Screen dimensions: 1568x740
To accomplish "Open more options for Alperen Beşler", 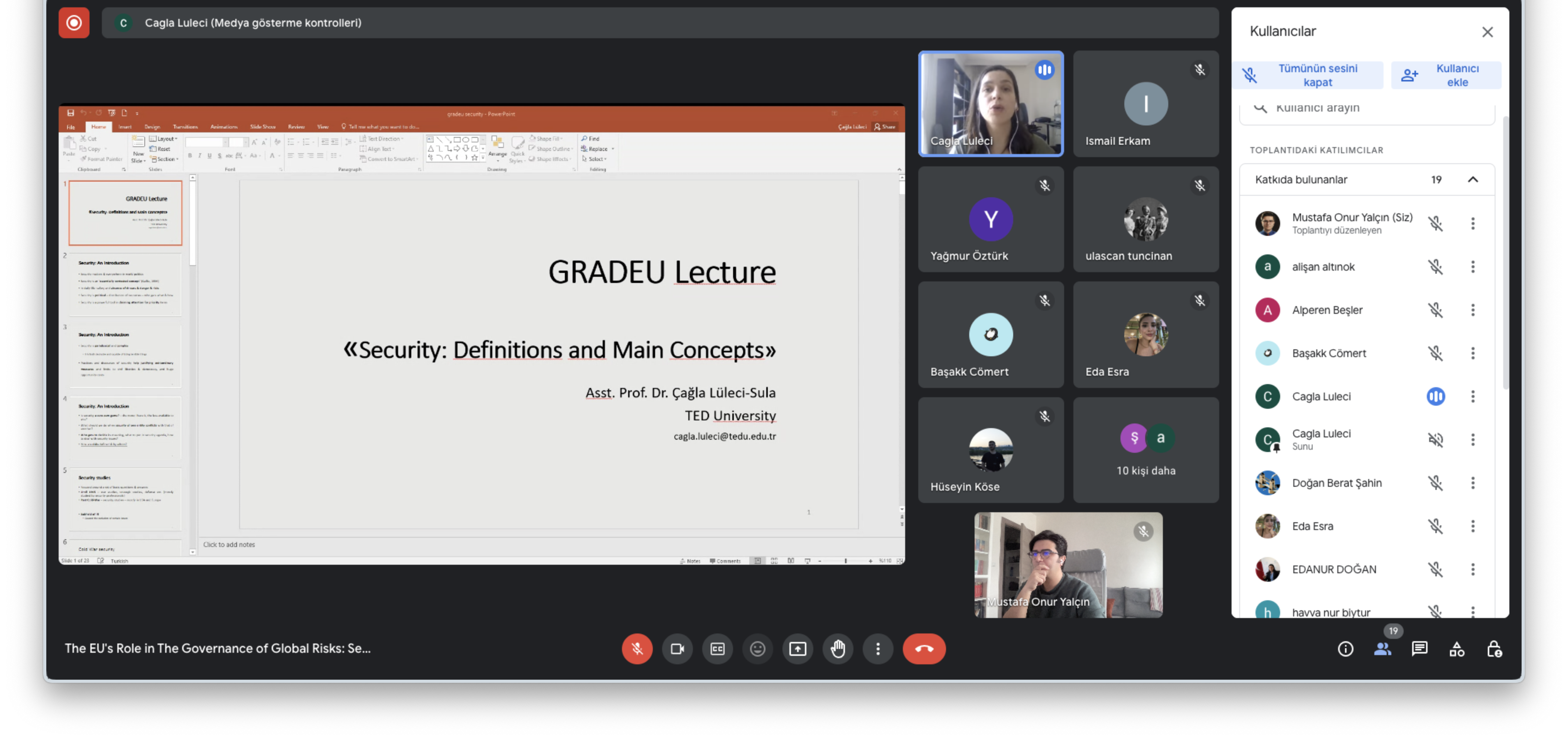I will pos(1472,310).
